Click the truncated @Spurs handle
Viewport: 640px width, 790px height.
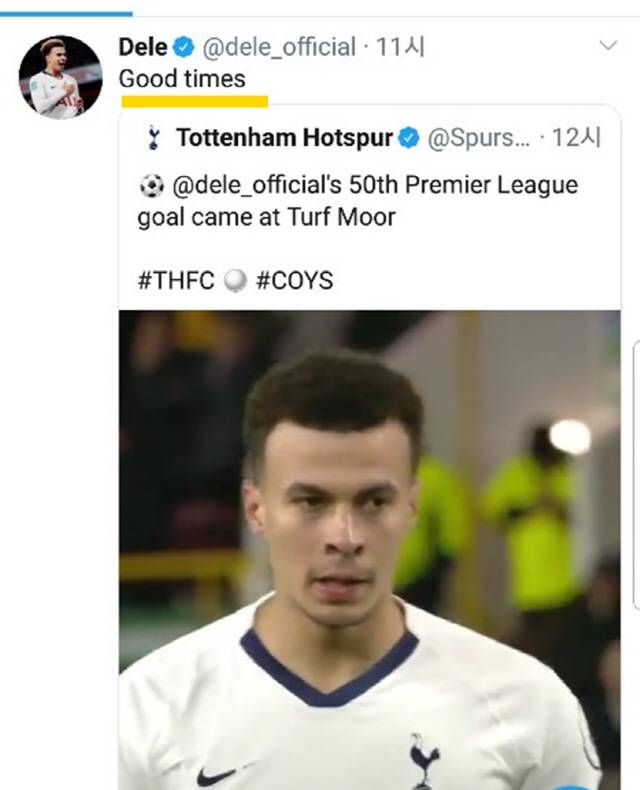click(x=478, y=138)
